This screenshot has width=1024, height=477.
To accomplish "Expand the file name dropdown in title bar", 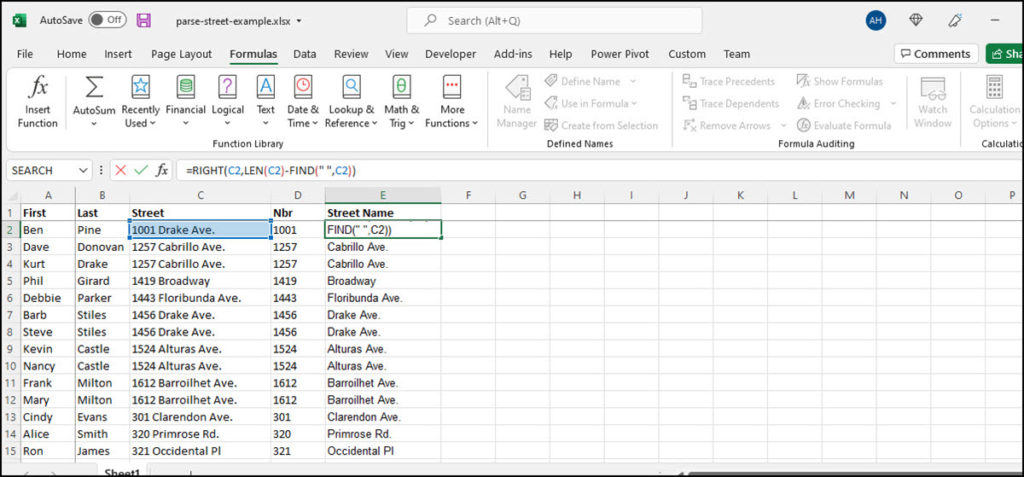I will coord(299,21).
